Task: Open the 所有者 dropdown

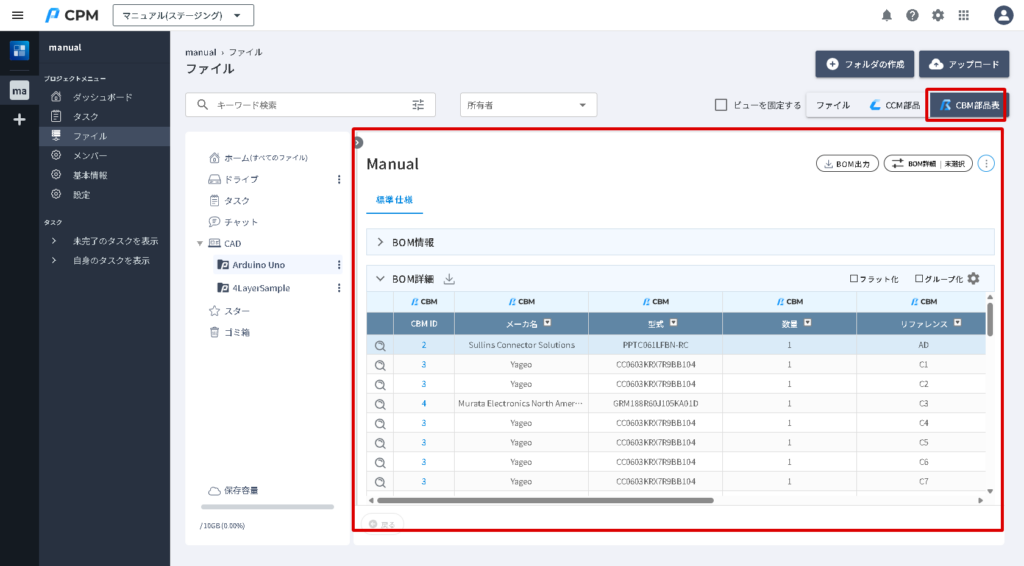Action: point(528,105)
